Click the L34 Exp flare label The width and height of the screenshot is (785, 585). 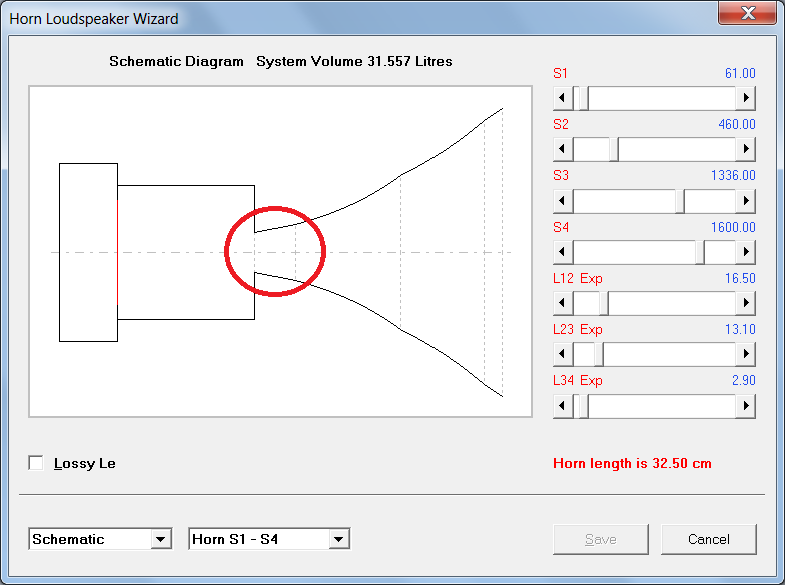click(x=578, y=381)
